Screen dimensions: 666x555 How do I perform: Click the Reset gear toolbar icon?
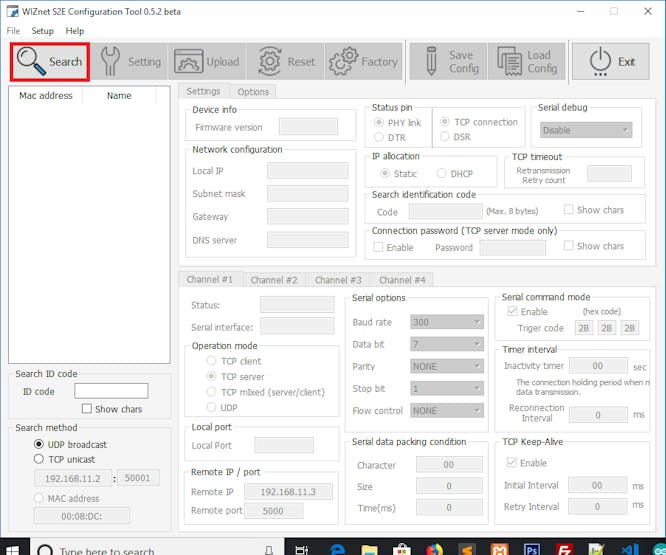pyautogui.click(x=285, y=62)
